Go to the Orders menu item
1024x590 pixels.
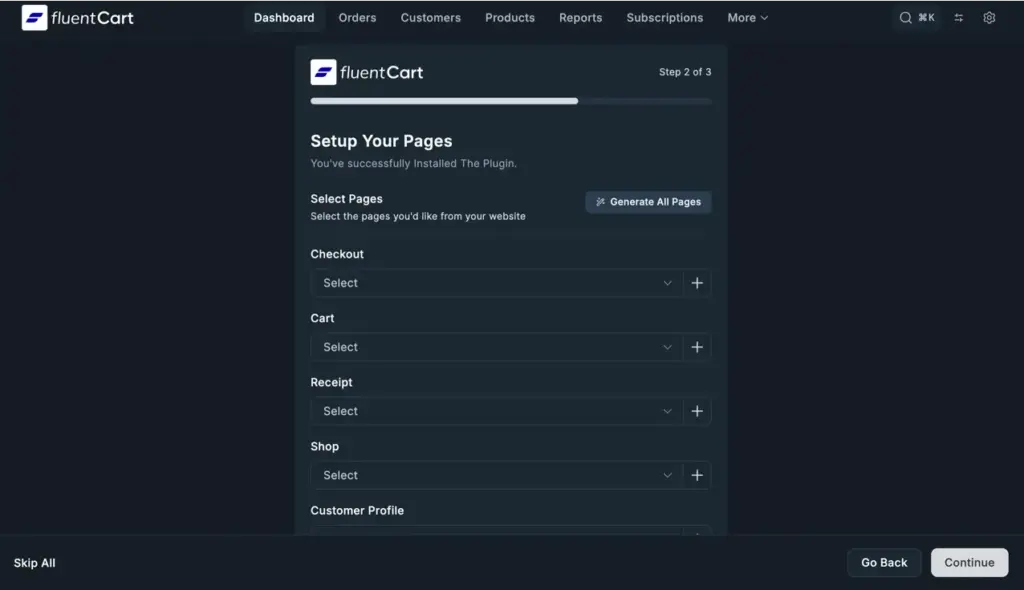[x=357, y=18]
